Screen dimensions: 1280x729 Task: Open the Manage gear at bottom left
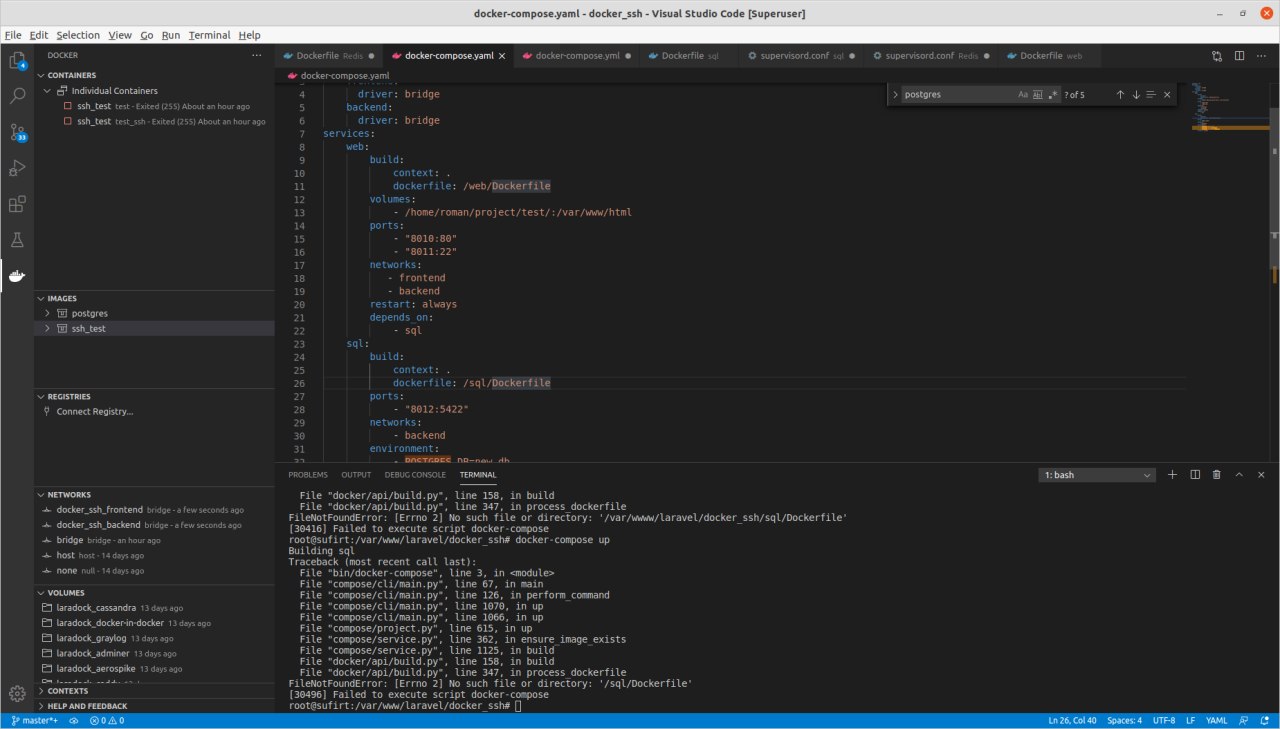[17, 693]
